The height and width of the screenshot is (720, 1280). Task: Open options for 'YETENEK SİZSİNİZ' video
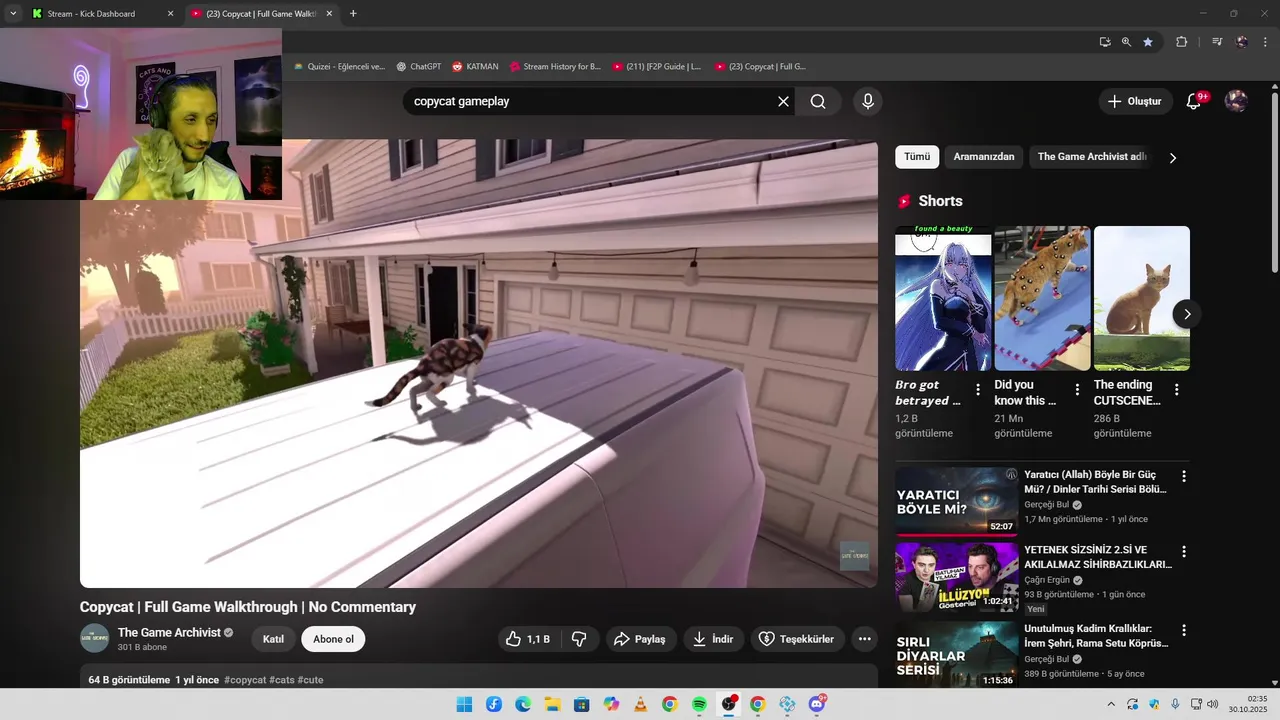click(1184, 552)
